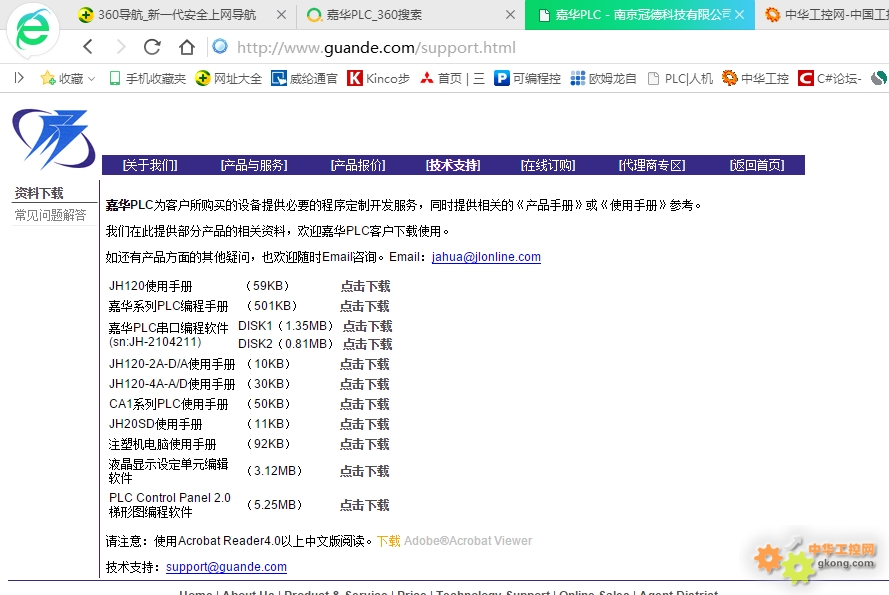Open 代理商专区 navigation menu
This screenshot has width=889, height=595.
click(x=652, y=165)
